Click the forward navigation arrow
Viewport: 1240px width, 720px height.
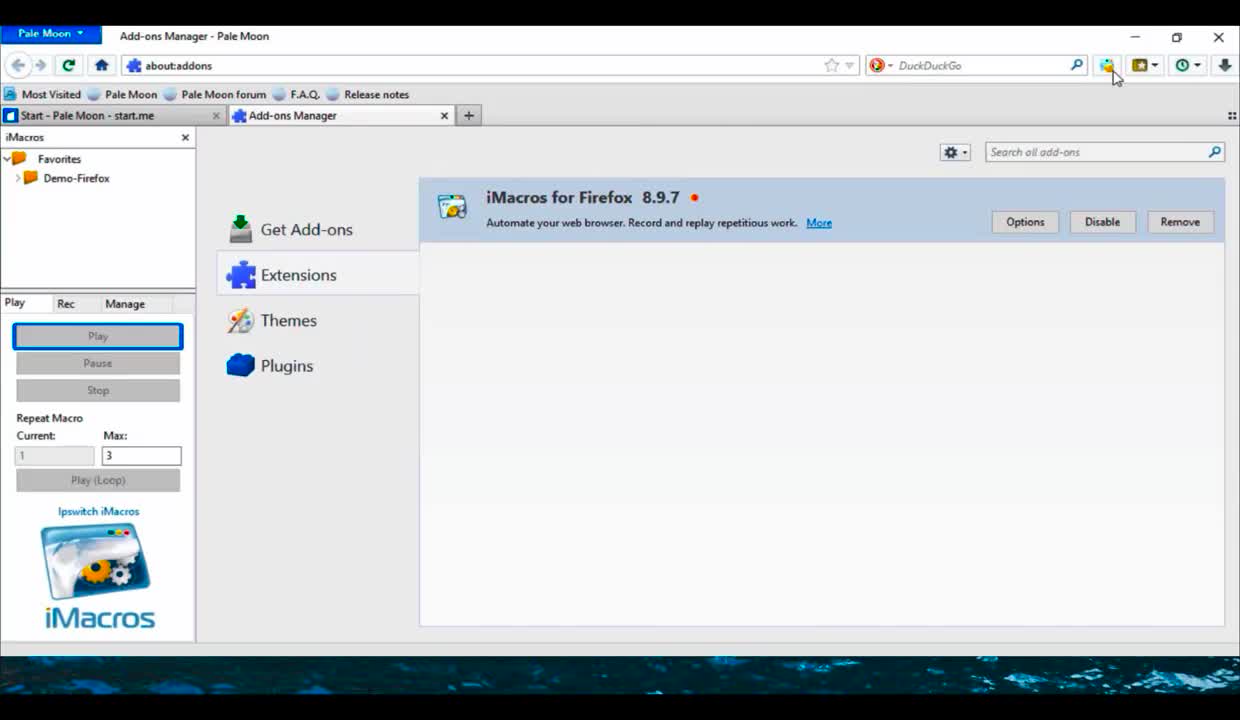click(41, 65)
